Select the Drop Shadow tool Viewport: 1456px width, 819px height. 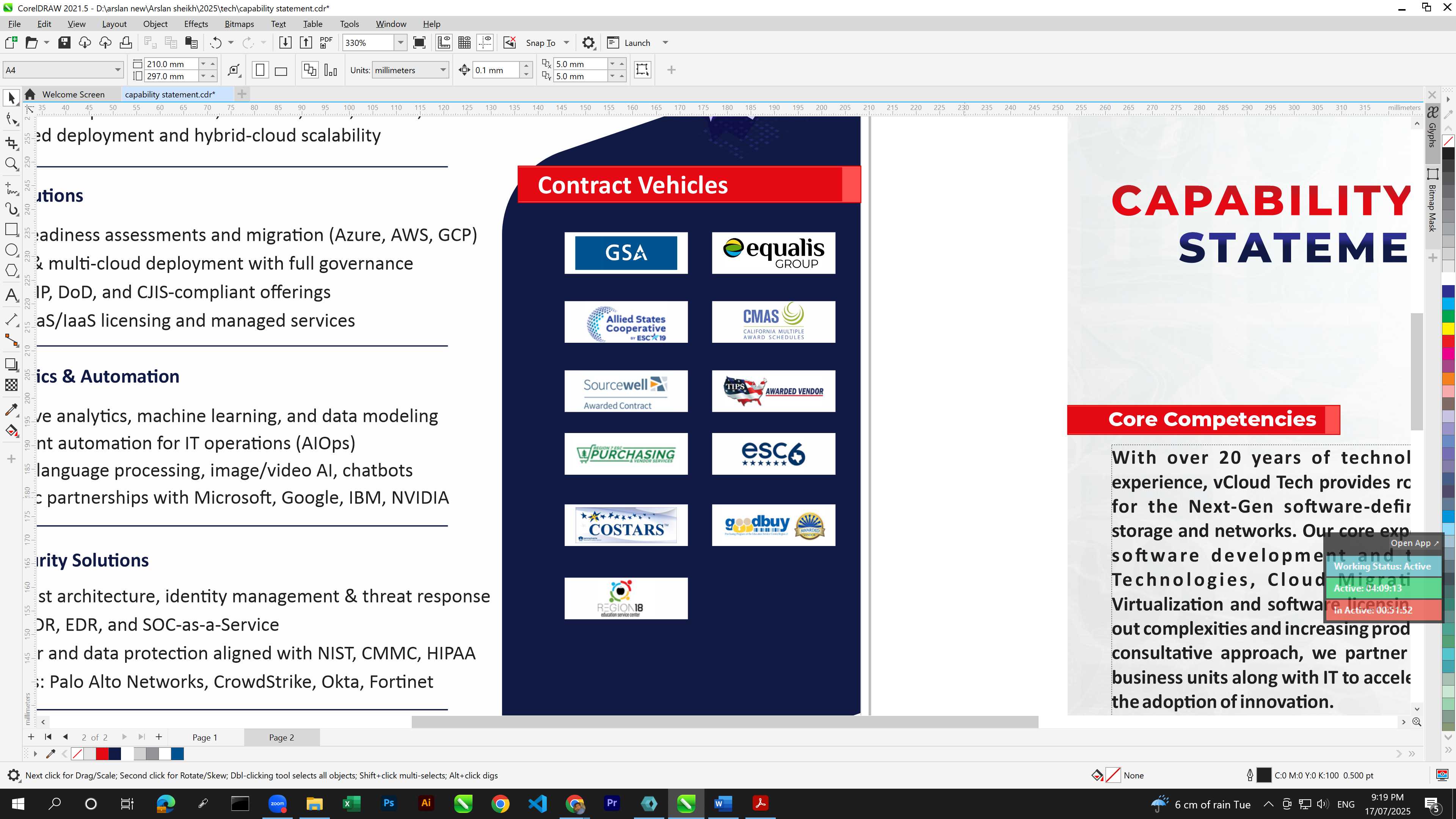tap(11, 364)
